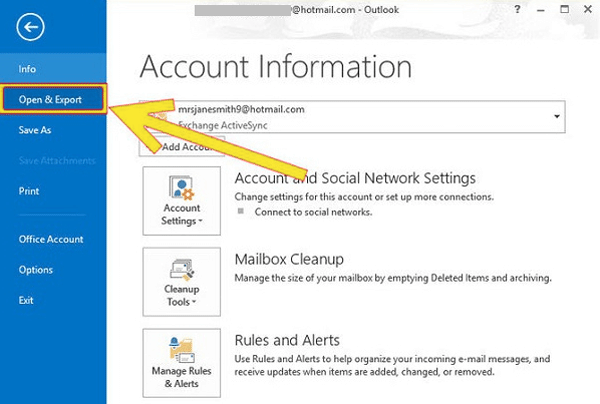Close the Outlook window
The height and width of the screenshot is (404, 600).
[588, 9]
